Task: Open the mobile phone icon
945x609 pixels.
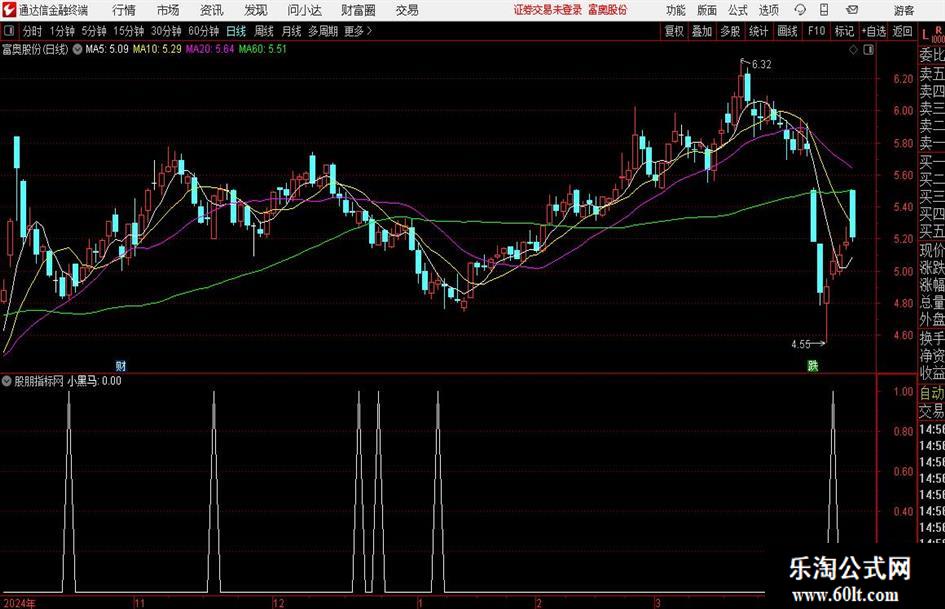Action: click(x=824, y=10)
